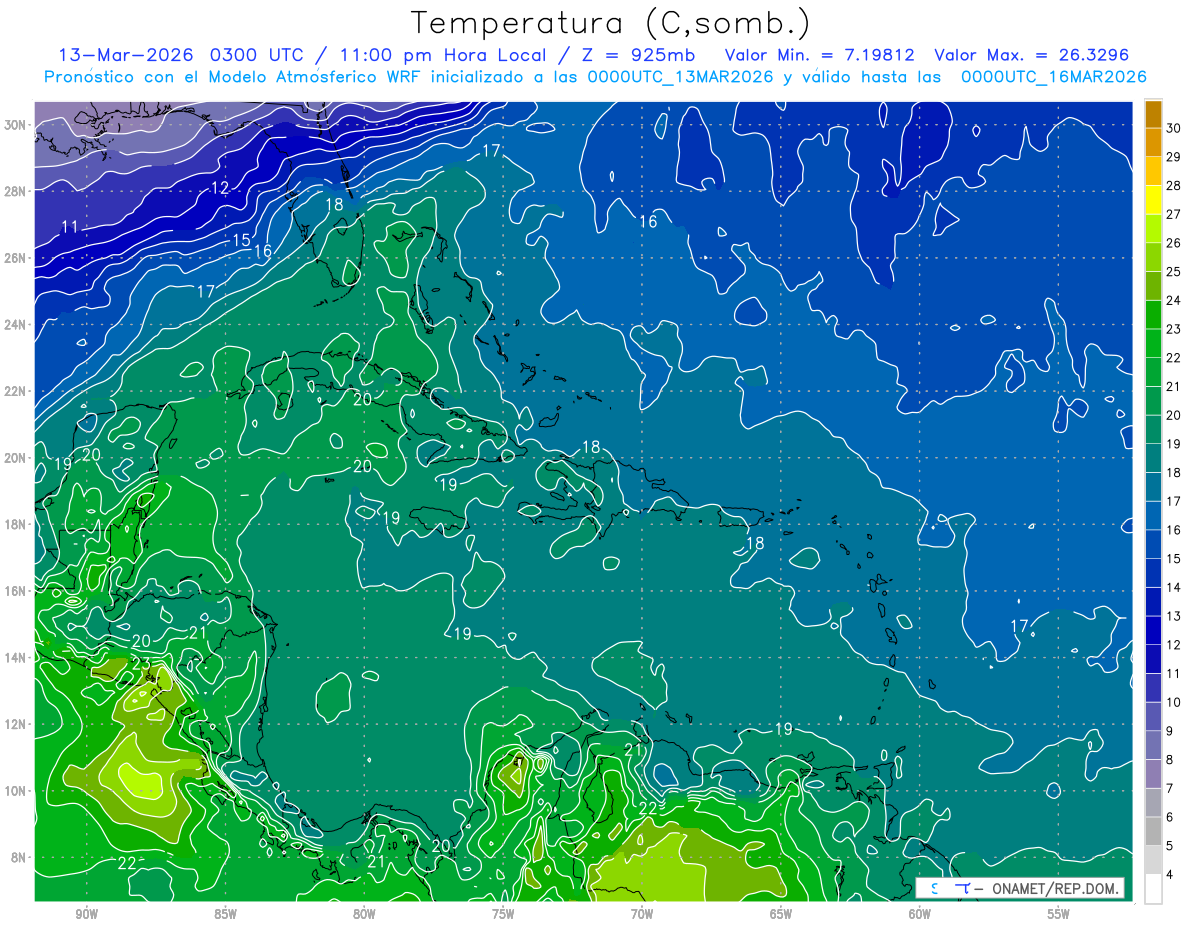This screenshot has height=927, width=1200.
Task: Click the 22N latitude axis label
Action: coord(15,391)
